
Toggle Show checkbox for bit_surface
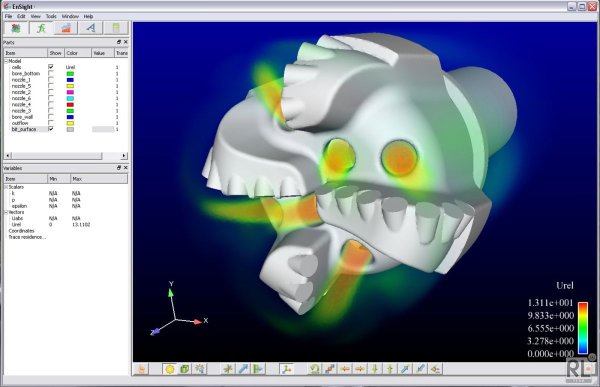pos(51,129)
